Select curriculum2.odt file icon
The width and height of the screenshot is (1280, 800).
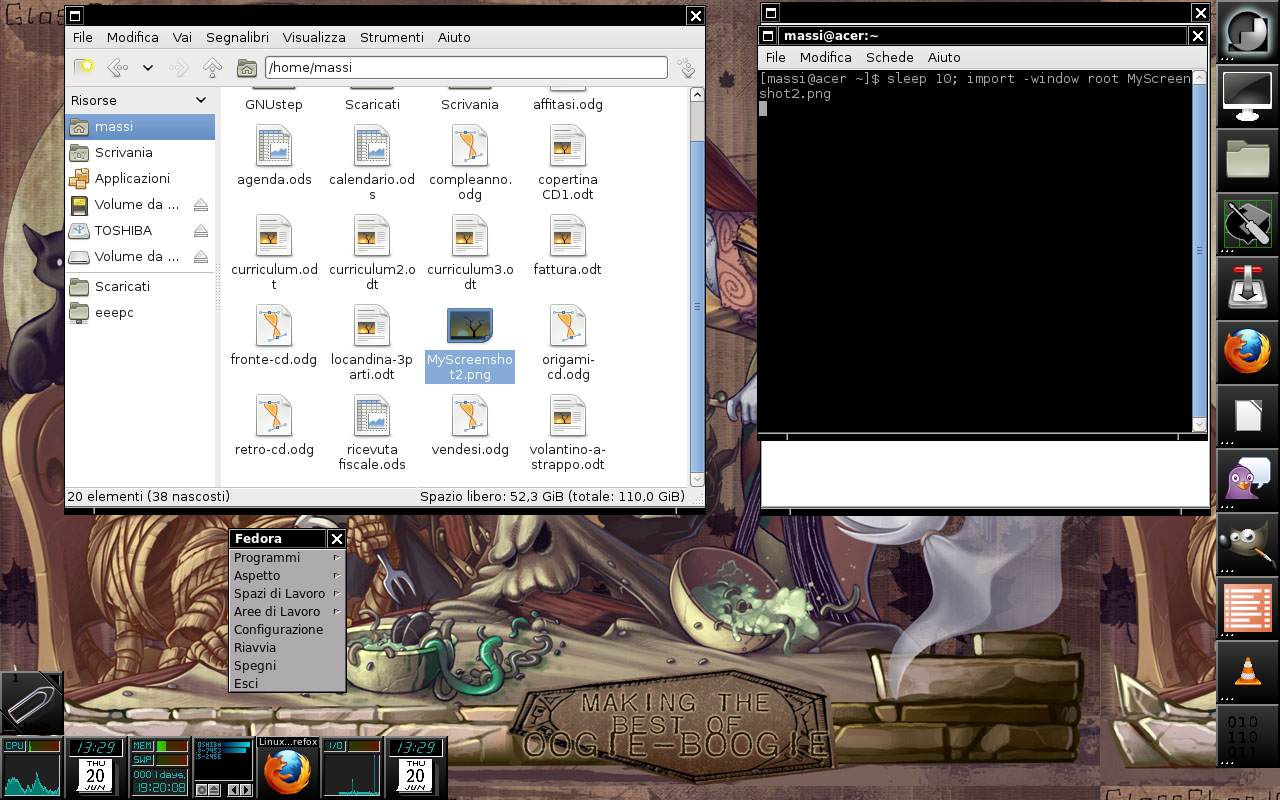(372, 236)
